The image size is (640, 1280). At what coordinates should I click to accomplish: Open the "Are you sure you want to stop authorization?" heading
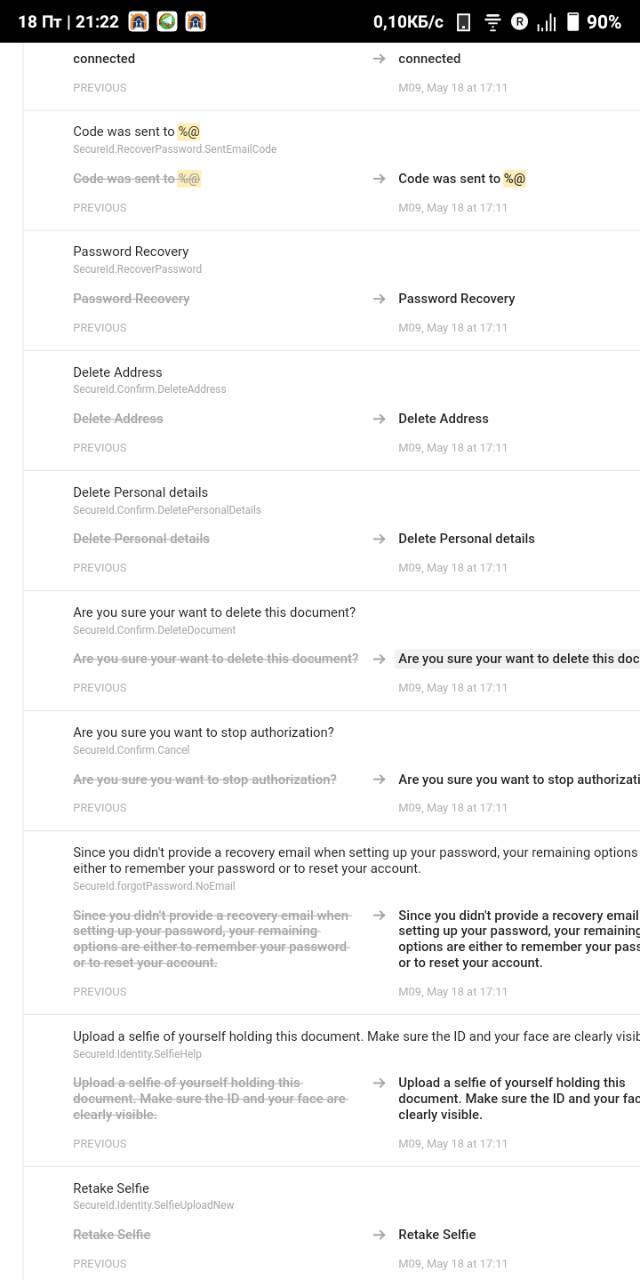203,732
